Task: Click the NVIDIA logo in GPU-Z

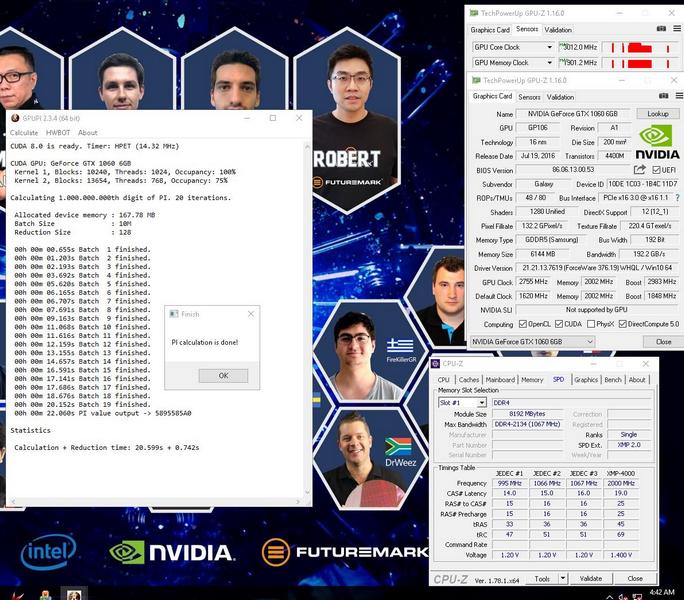Action: (x=657, y=142)
